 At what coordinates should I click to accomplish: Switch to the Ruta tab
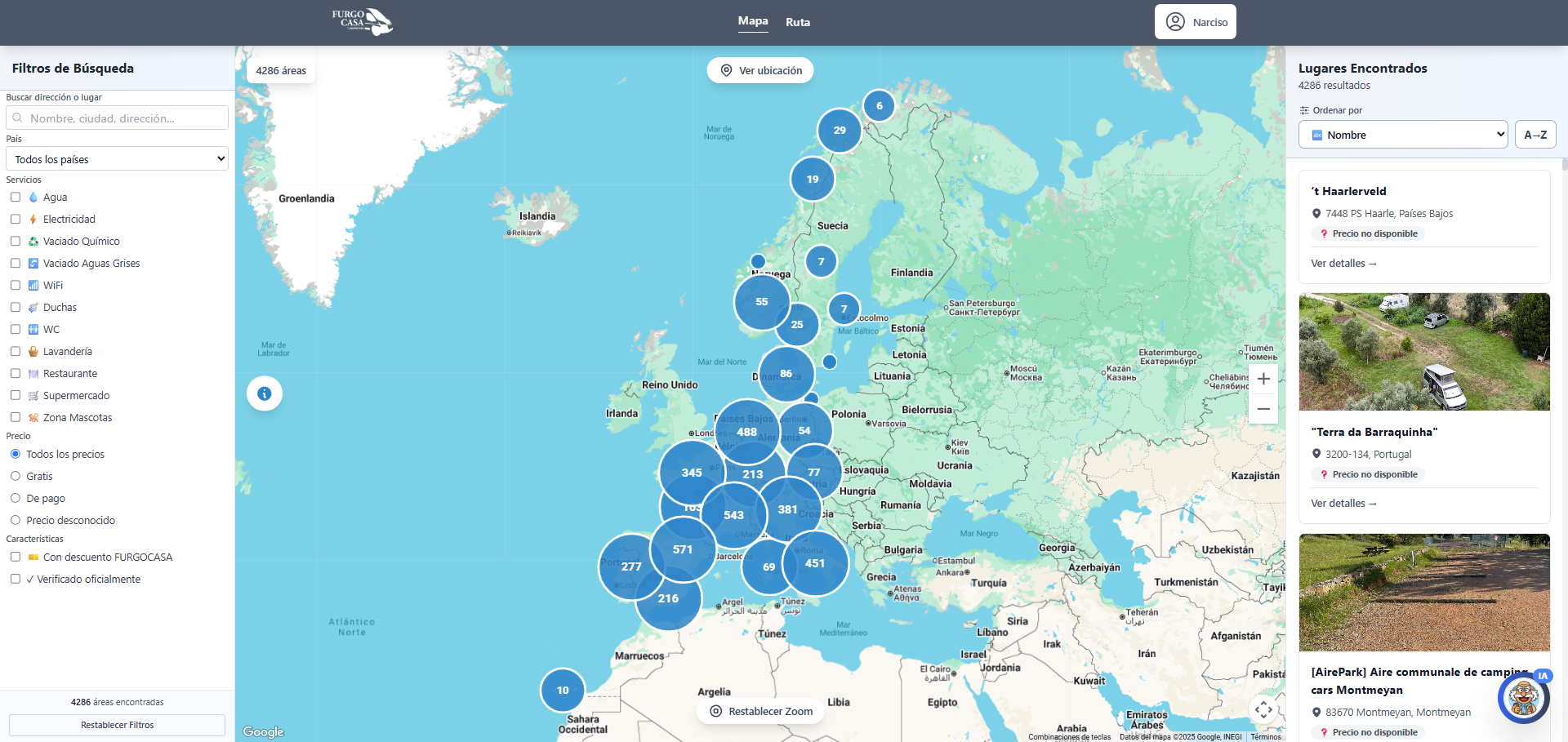[798, 22]
